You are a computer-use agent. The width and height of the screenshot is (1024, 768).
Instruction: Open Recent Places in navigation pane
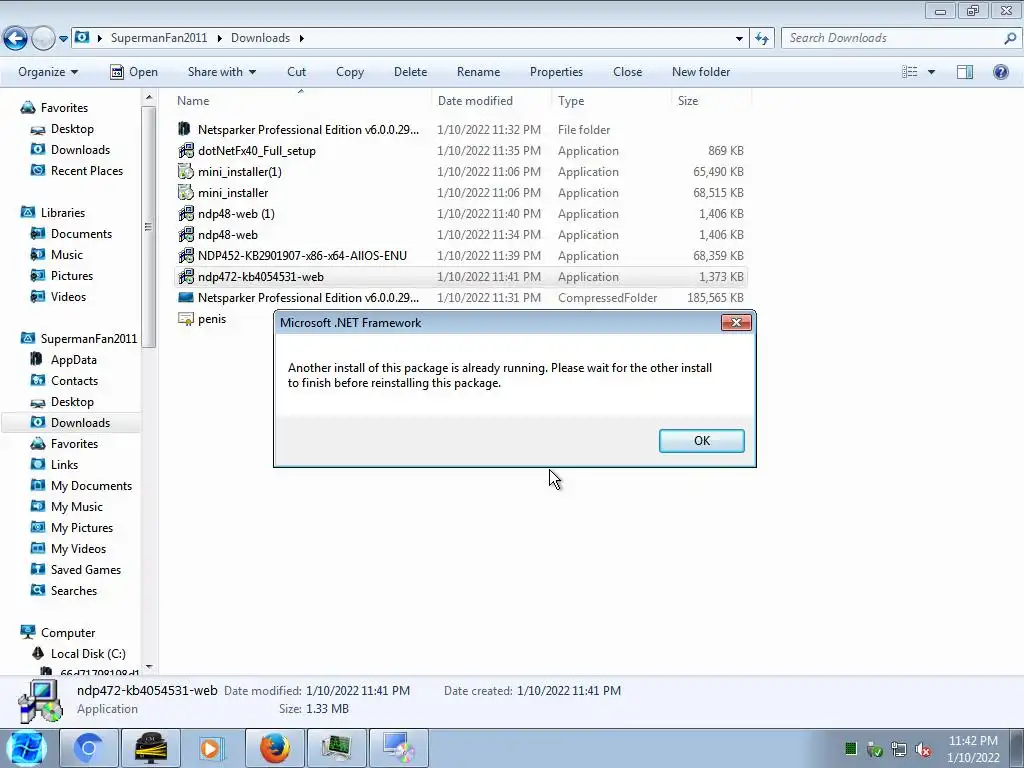pos(87,170)
